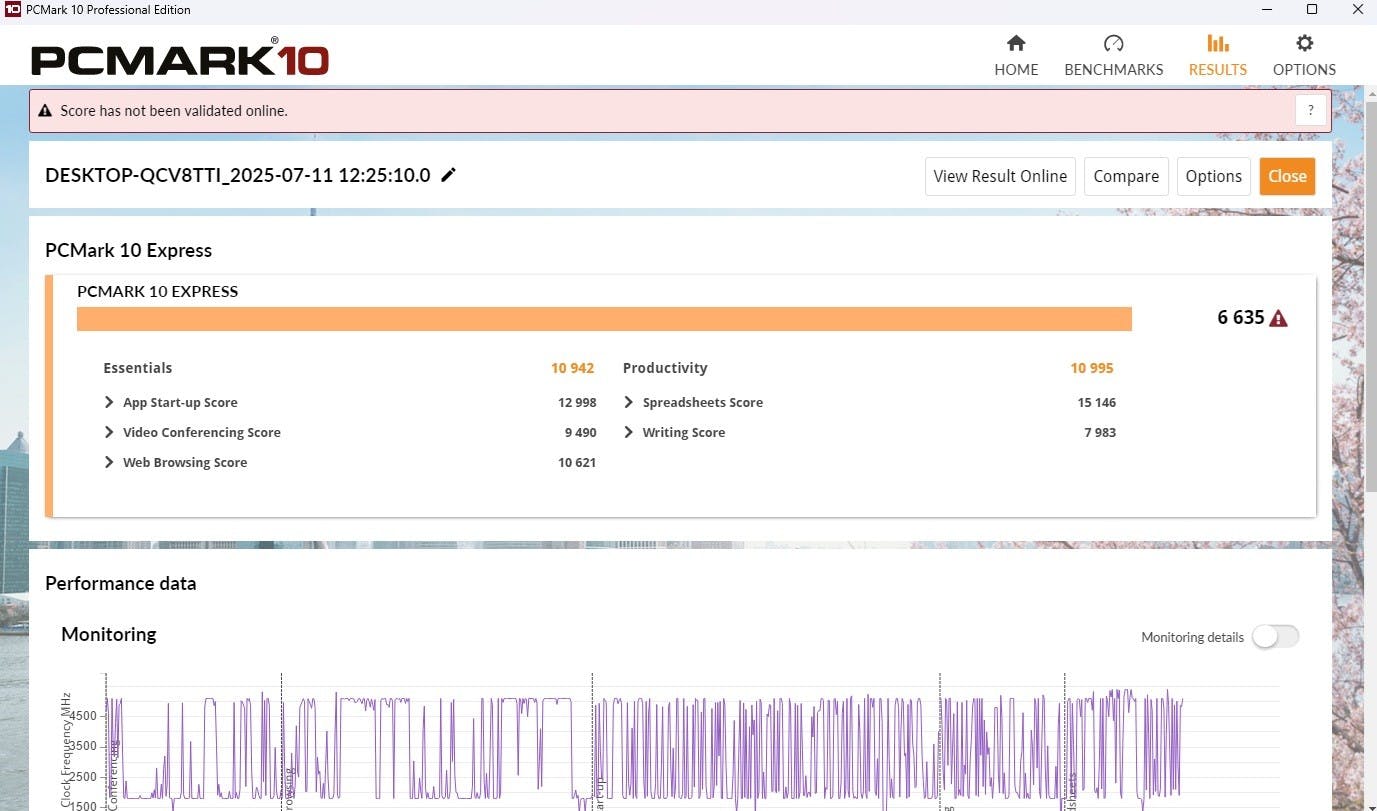
Task: Click the Essentials score 10 942
Action: coord(572,368)
